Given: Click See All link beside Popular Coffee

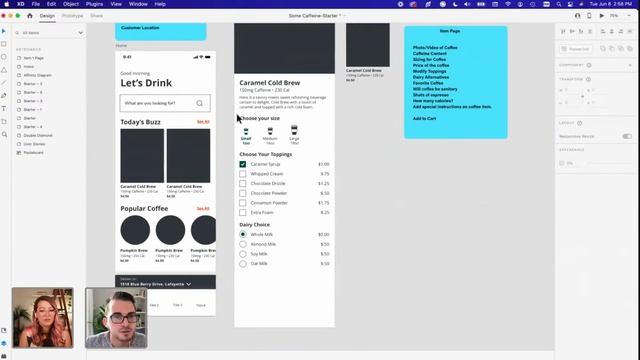Looking at the screenshot, I should coord(203,209).
